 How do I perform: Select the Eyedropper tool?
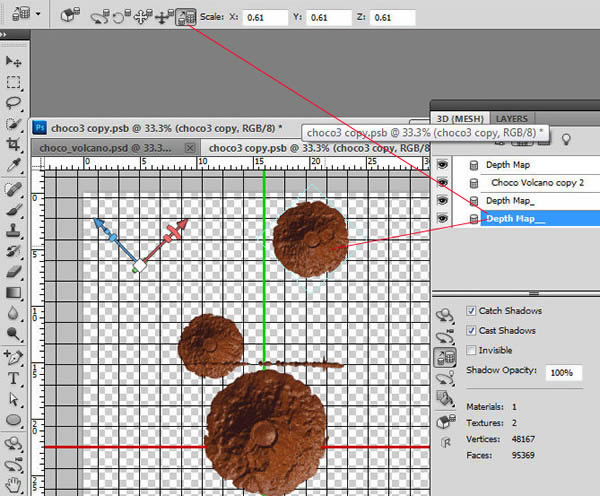[14, 165]
